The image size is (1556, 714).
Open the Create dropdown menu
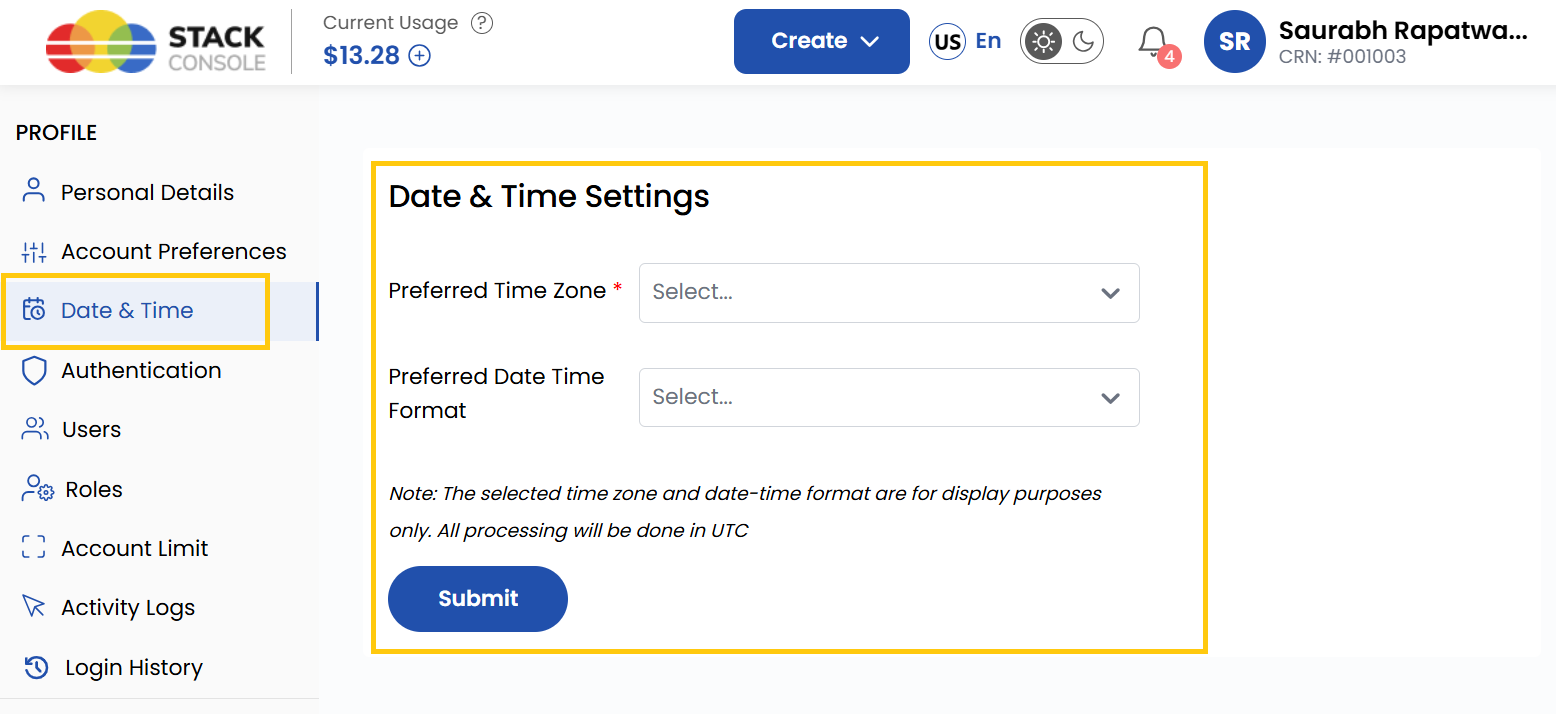[x=821, y=41]
